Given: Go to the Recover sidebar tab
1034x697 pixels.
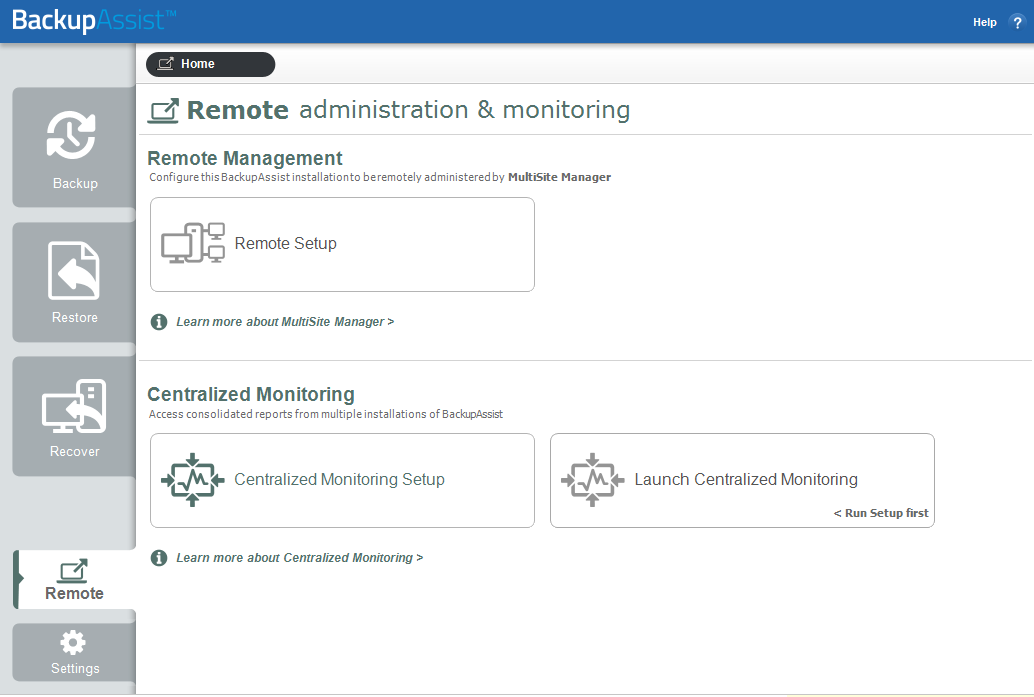Looking at the screenshot, I should pyautogui.click(x=74, y=416).
